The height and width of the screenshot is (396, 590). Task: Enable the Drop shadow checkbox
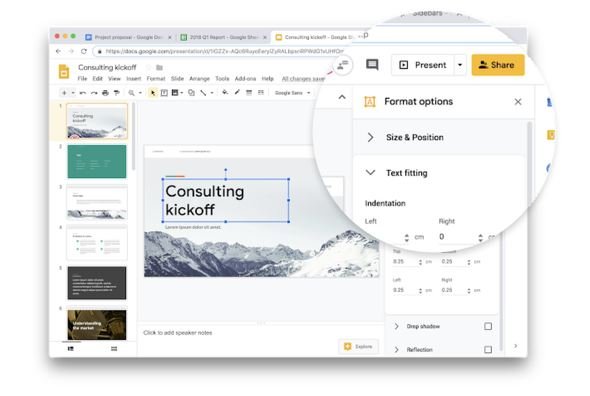point(488,326)
